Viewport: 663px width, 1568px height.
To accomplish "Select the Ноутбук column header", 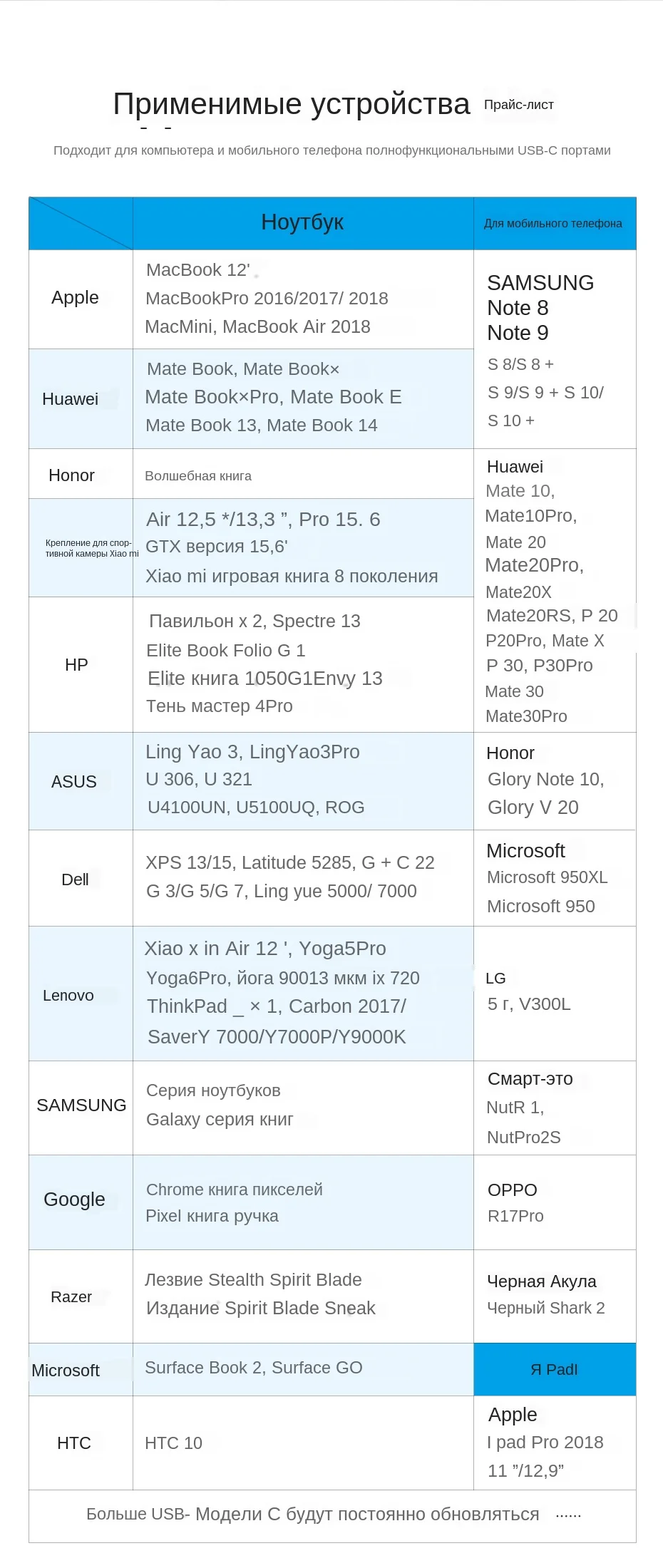I will click(302, 222).
